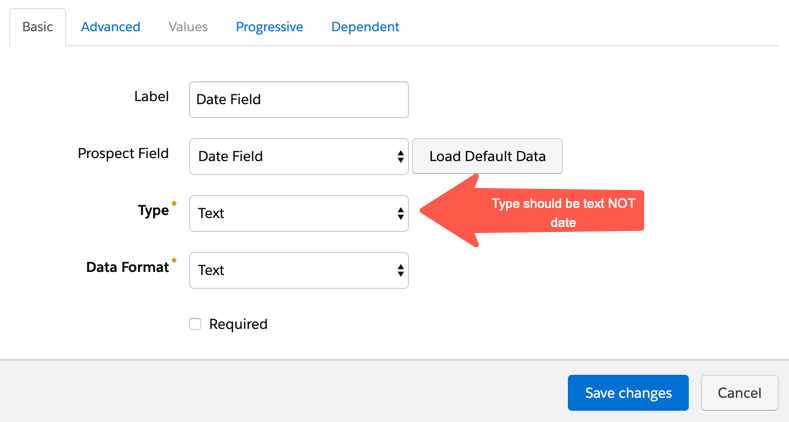Go to the Progressive tab
Screen dimensions: 789x422
[269, 27]
